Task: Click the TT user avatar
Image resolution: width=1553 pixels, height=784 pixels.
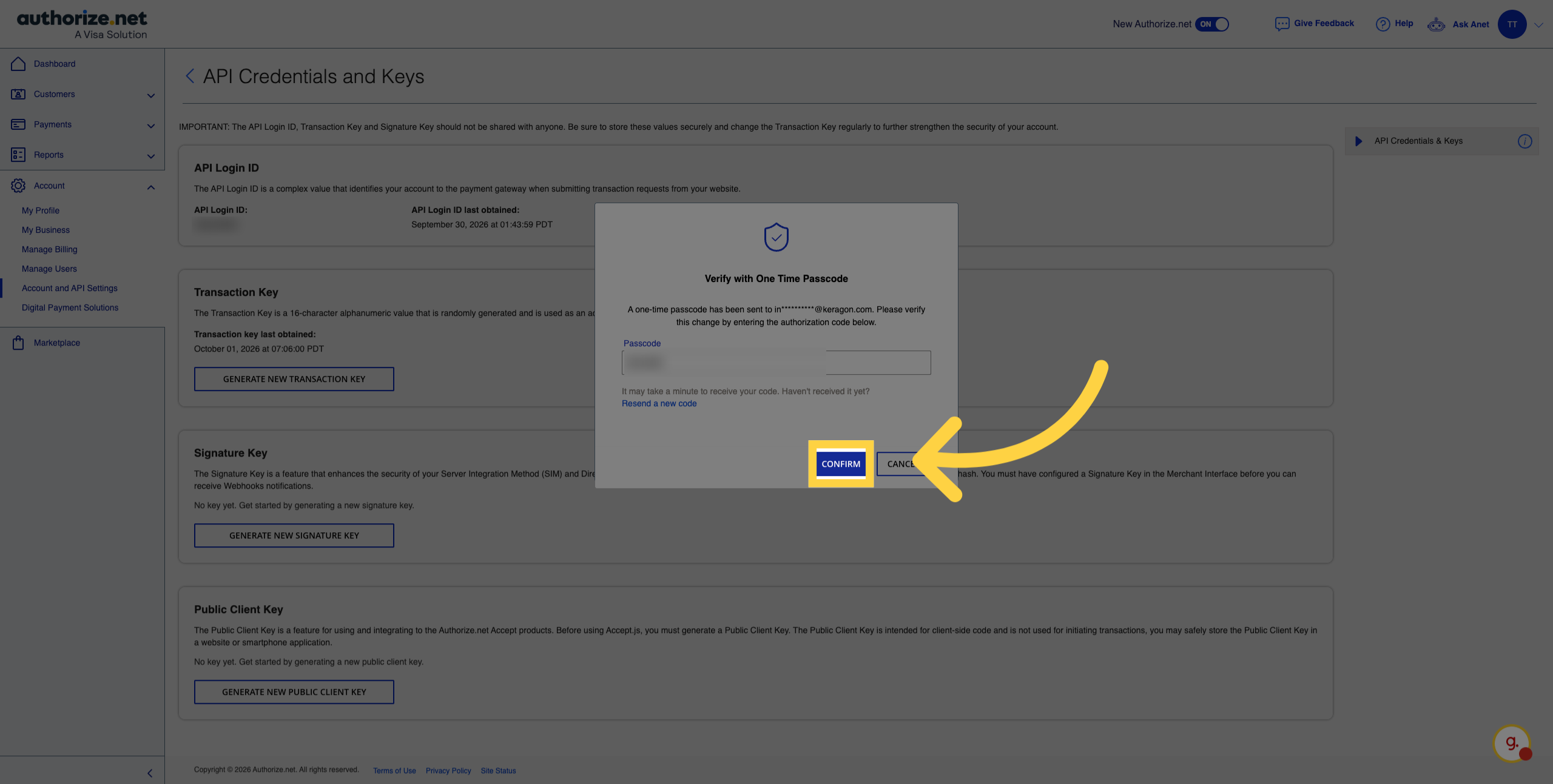Action: pos(1512,24)
